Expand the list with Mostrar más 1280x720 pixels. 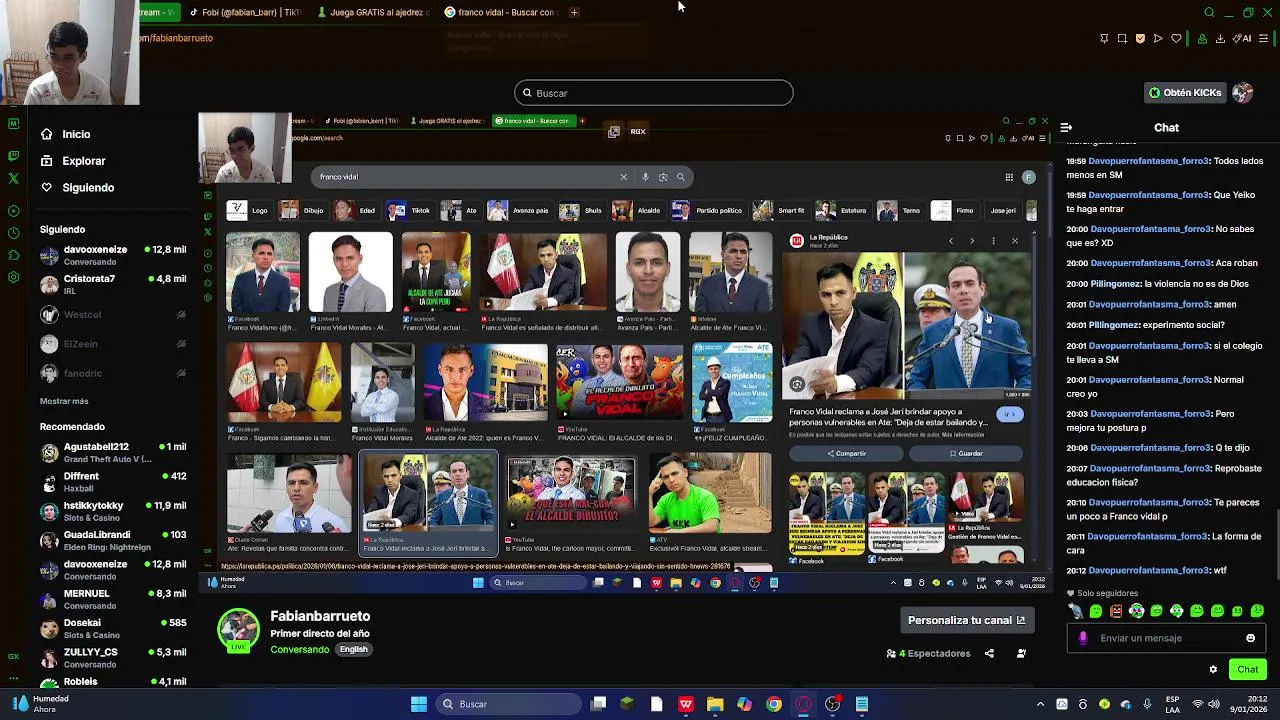click(64, 401)
